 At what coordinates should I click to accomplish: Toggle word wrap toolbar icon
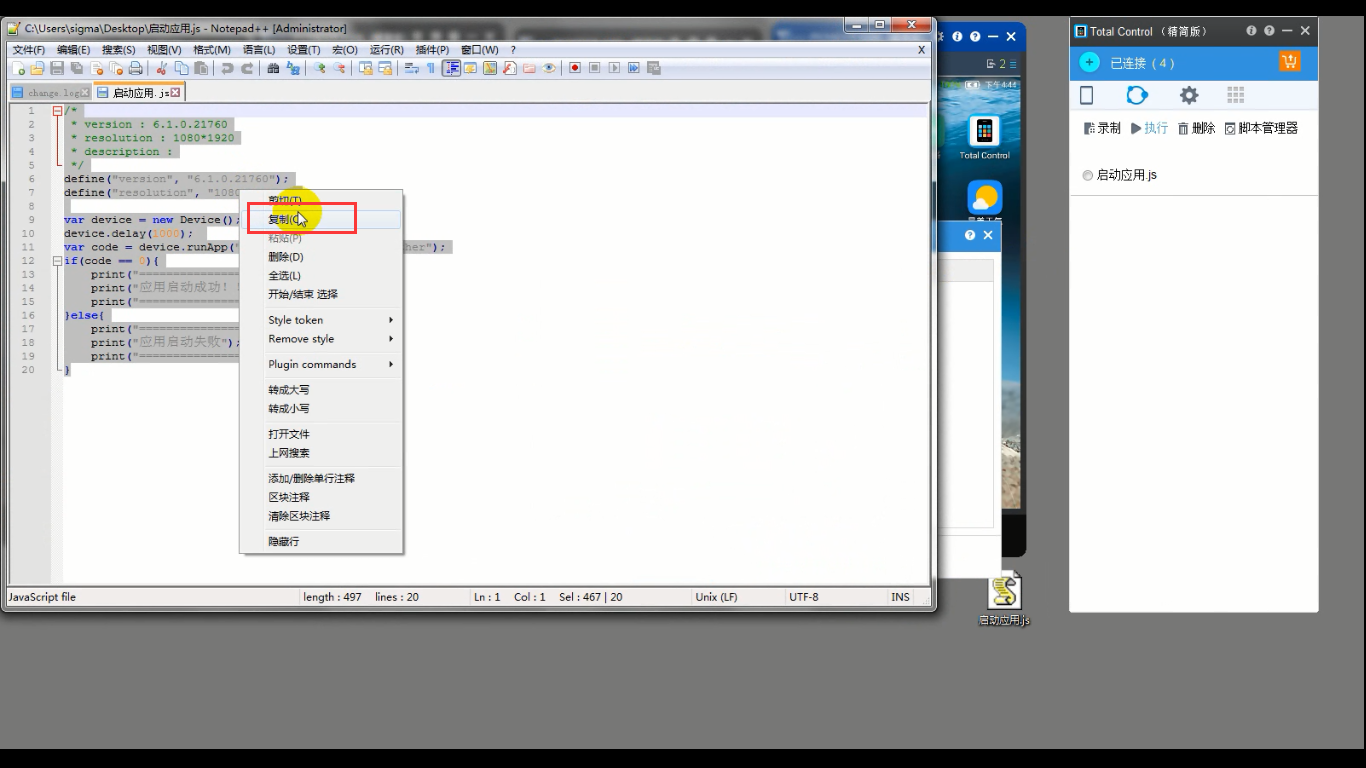412,68
